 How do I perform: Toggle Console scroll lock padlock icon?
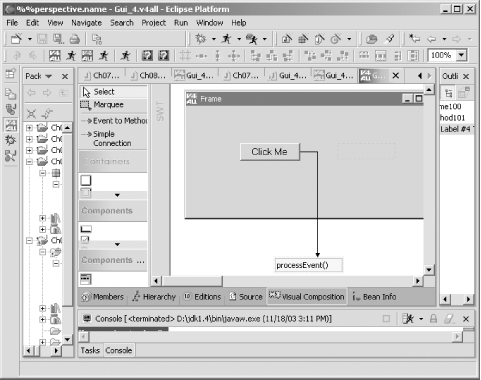(433, 319)
